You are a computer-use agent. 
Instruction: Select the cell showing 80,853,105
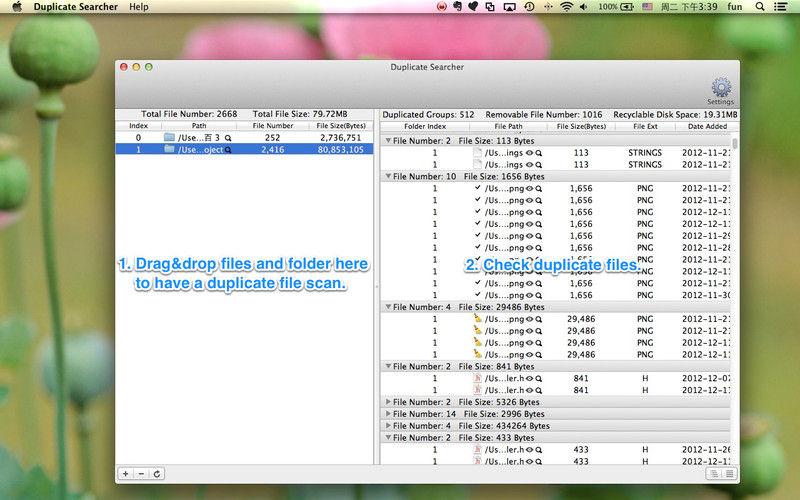[x=340, y=149]
